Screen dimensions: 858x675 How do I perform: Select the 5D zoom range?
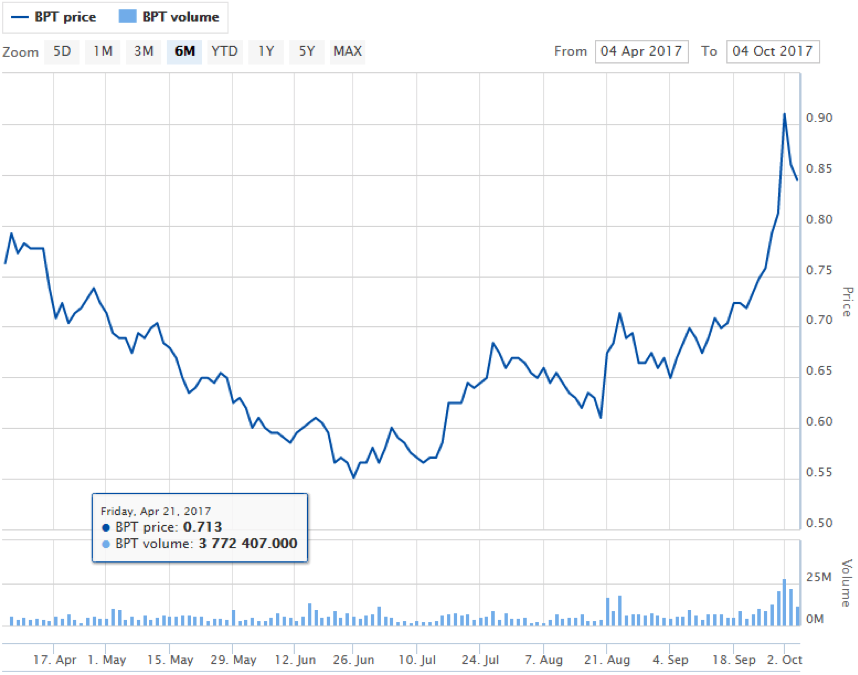(62, 51)
